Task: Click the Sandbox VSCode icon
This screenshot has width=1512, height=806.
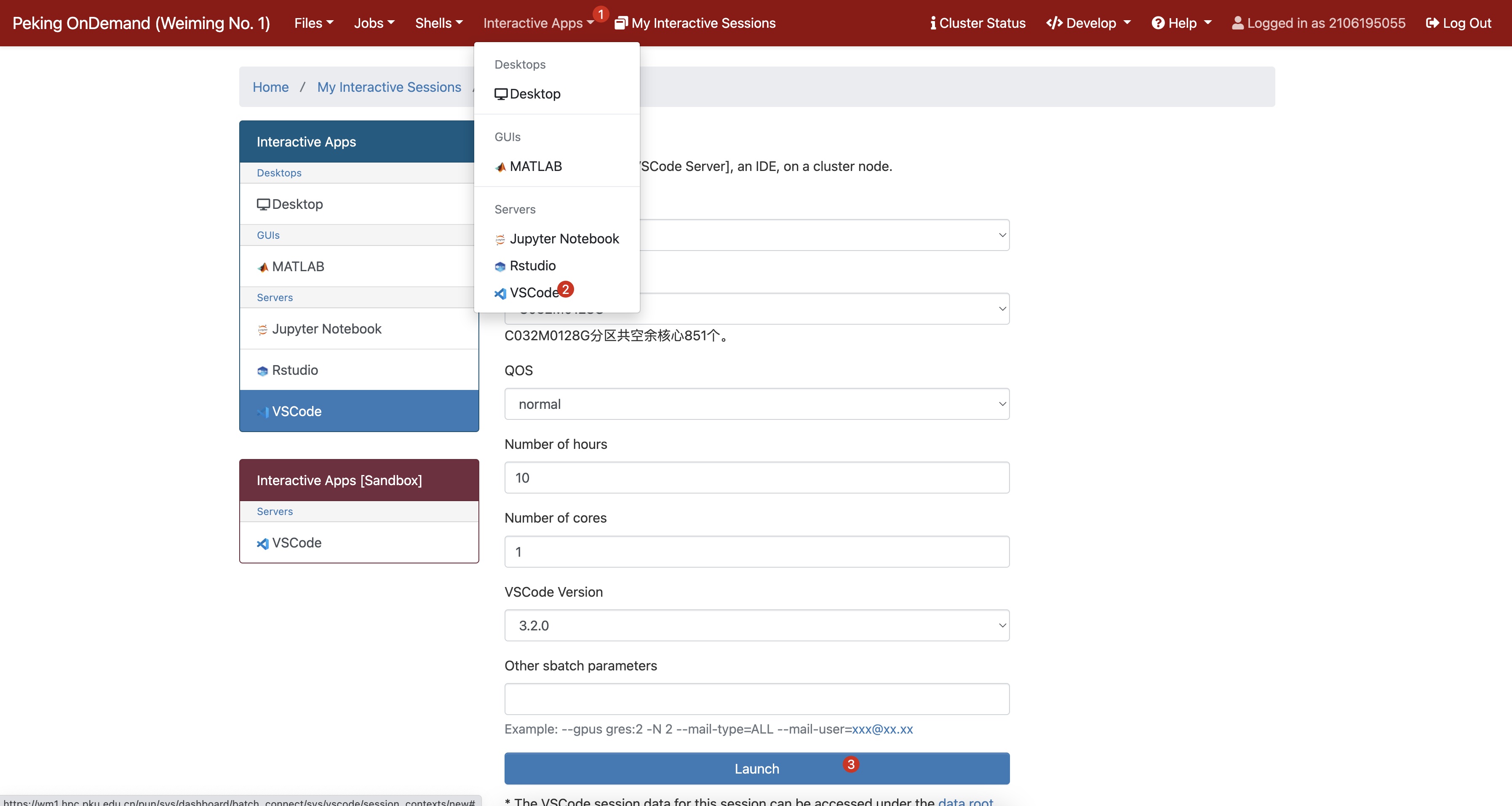Action: 262,544
